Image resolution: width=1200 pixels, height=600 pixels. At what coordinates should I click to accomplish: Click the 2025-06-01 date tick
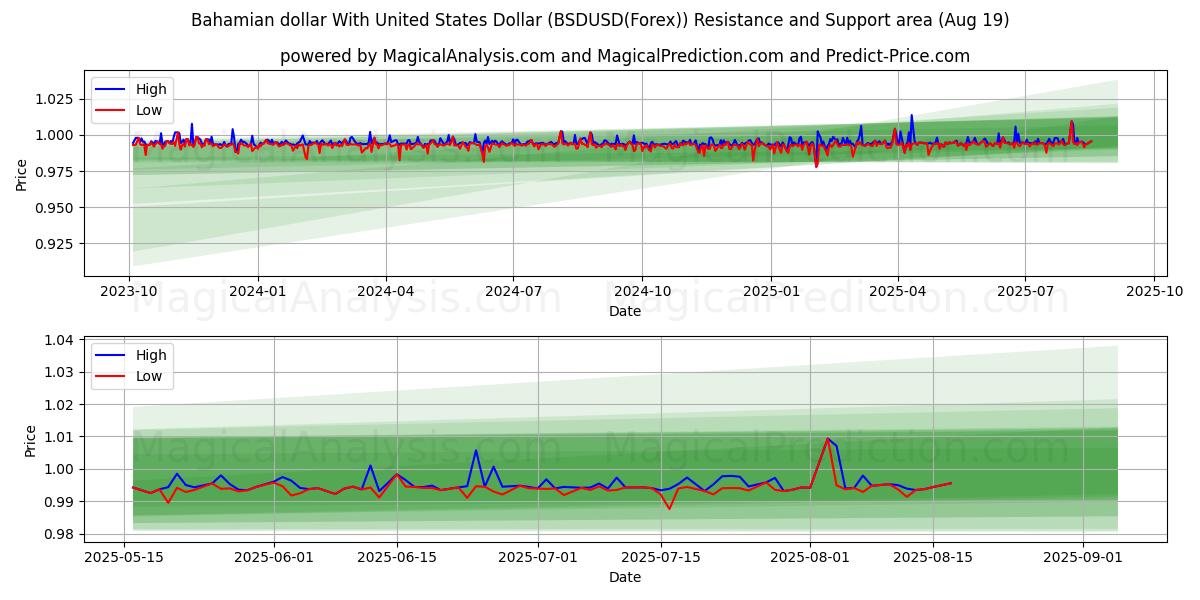click(274, 558)
